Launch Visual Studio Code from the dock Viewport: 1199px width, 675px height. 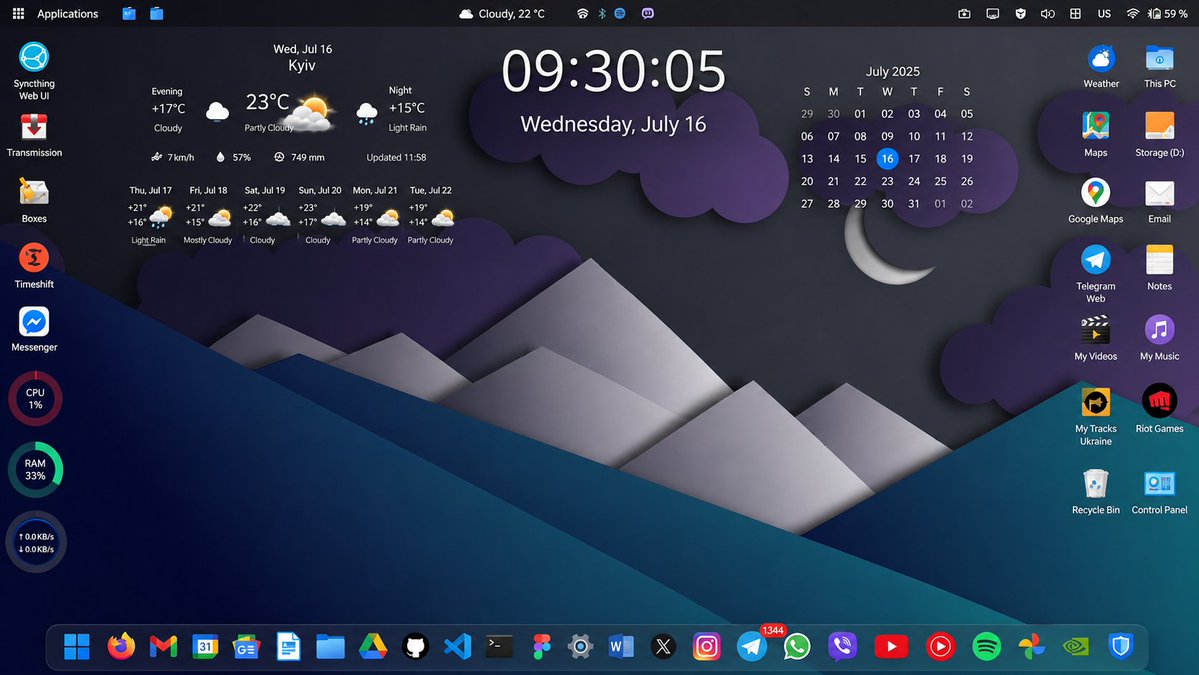coord(457,647)
